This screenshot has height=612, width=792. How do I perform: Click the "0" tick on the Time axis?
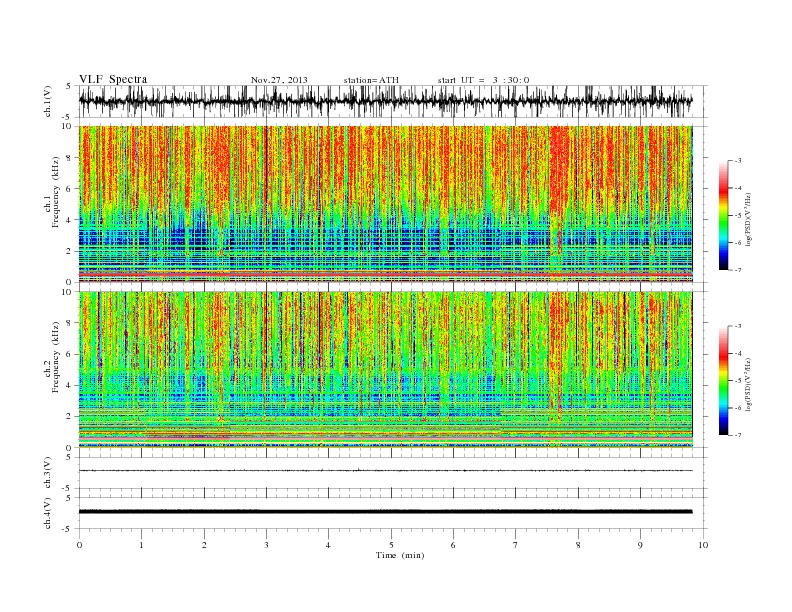click(79, 545)
